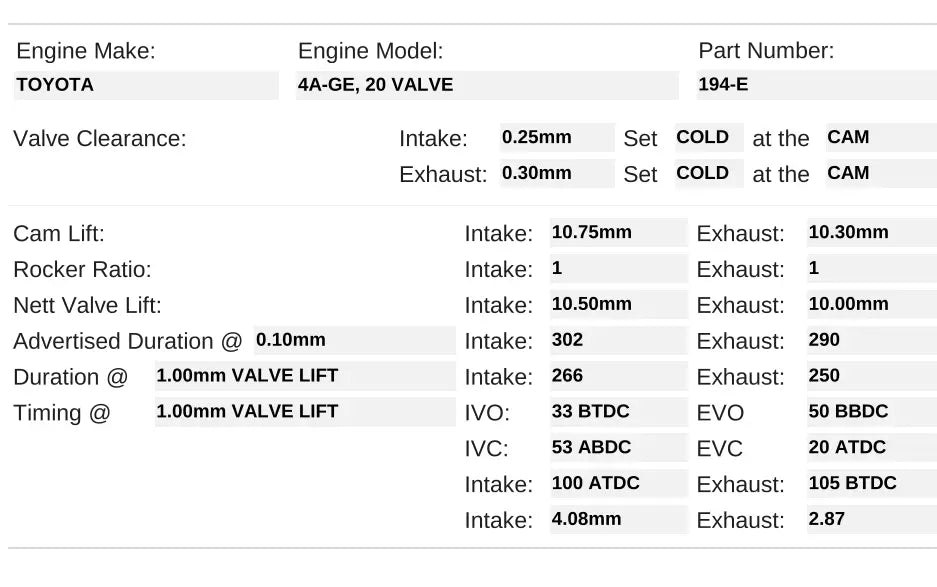Click the Engine Make field showing TOYOTA
Screen dimensions: 937x587
[x=146, y=85]
